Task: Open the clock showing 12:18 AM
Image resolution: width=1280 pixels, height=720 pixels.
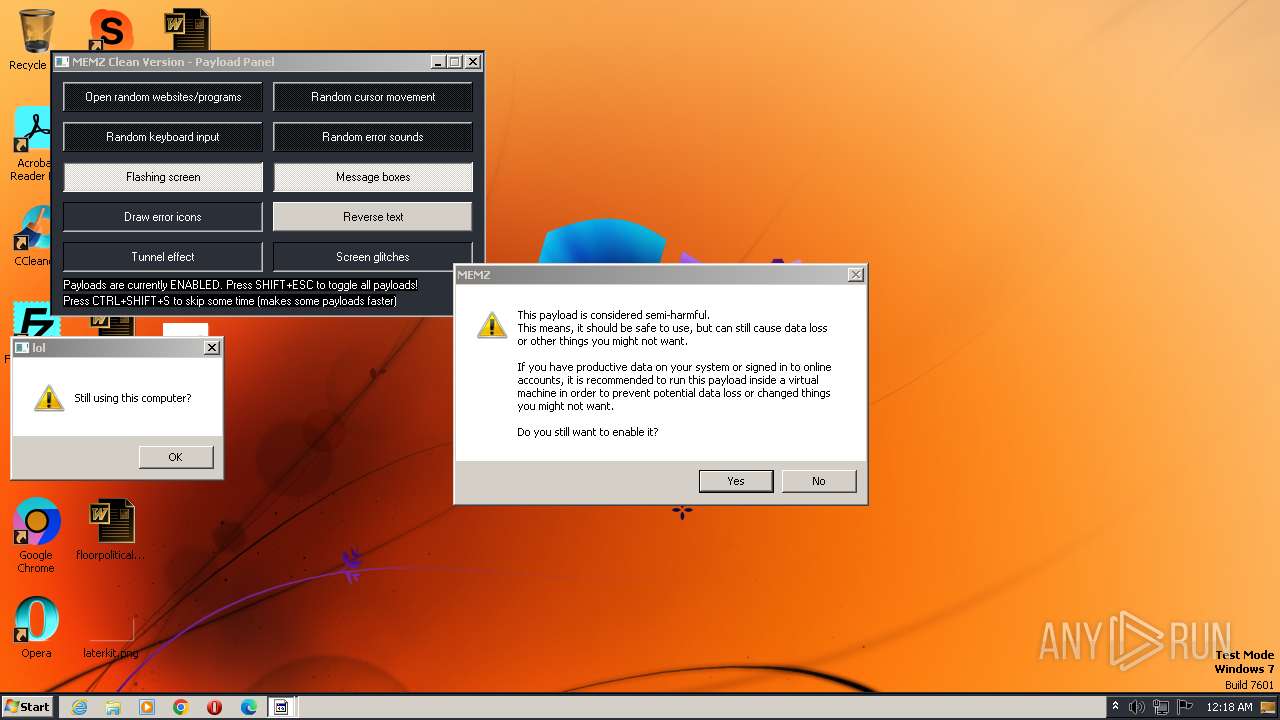Action: (1229, 707)
